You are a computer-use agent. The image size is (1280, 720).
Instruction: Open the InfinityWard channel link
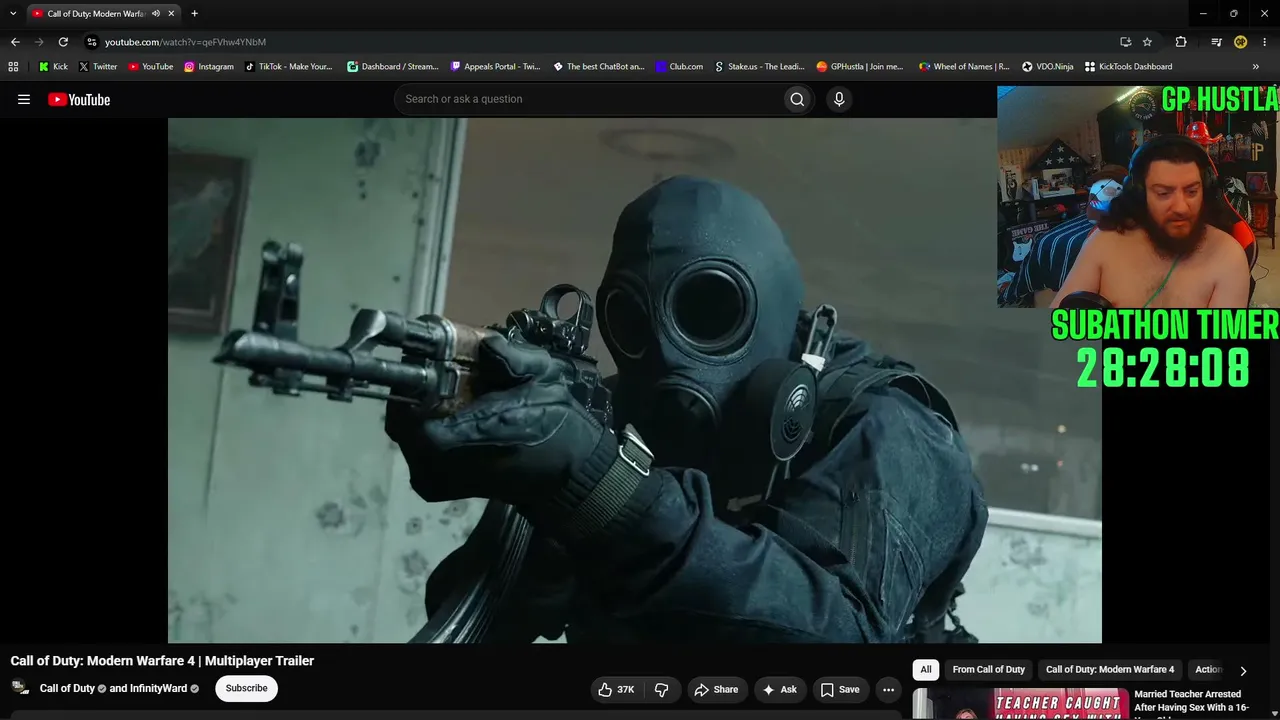(158, 689)
